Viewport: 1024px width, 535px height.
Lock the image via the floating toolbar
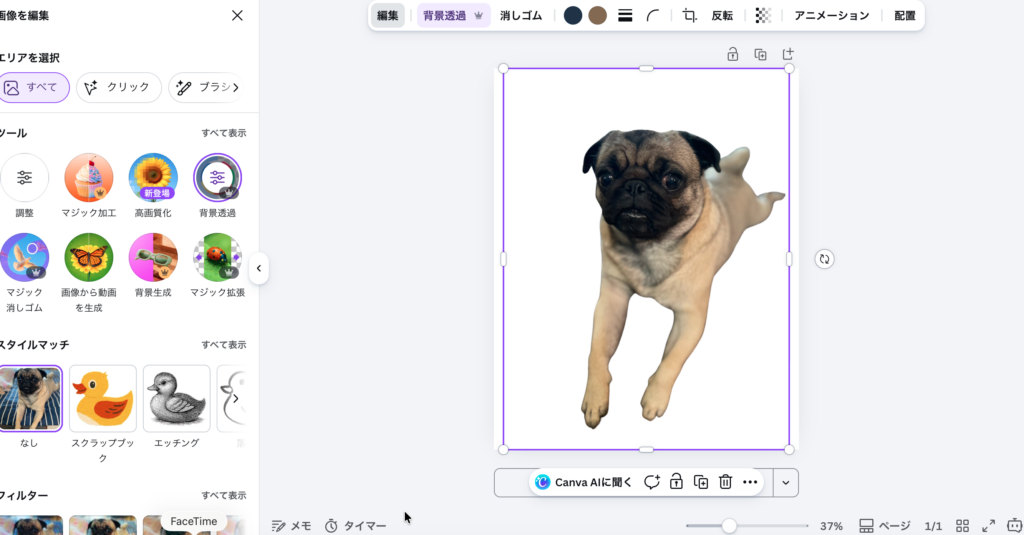coord(676,482)
